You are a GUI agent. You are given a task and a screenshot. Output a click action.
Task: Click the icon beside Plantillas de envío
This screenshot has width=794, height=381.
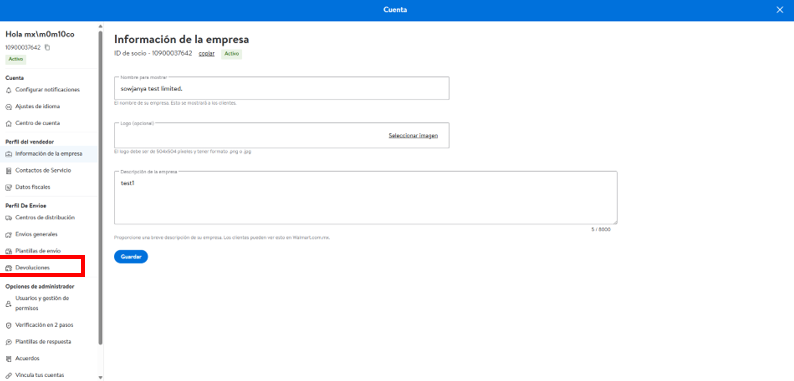point(8,251)
